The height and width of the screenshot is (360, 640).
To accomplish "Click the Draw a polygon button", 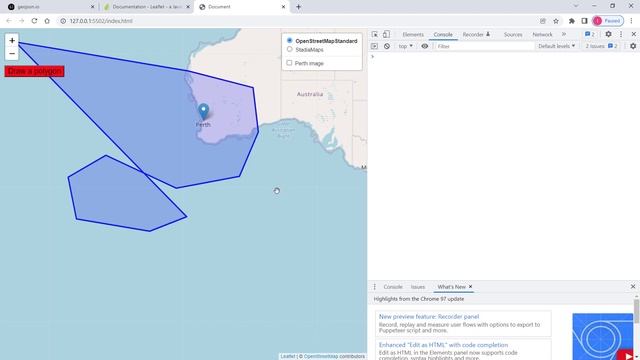I will (34, 71).
